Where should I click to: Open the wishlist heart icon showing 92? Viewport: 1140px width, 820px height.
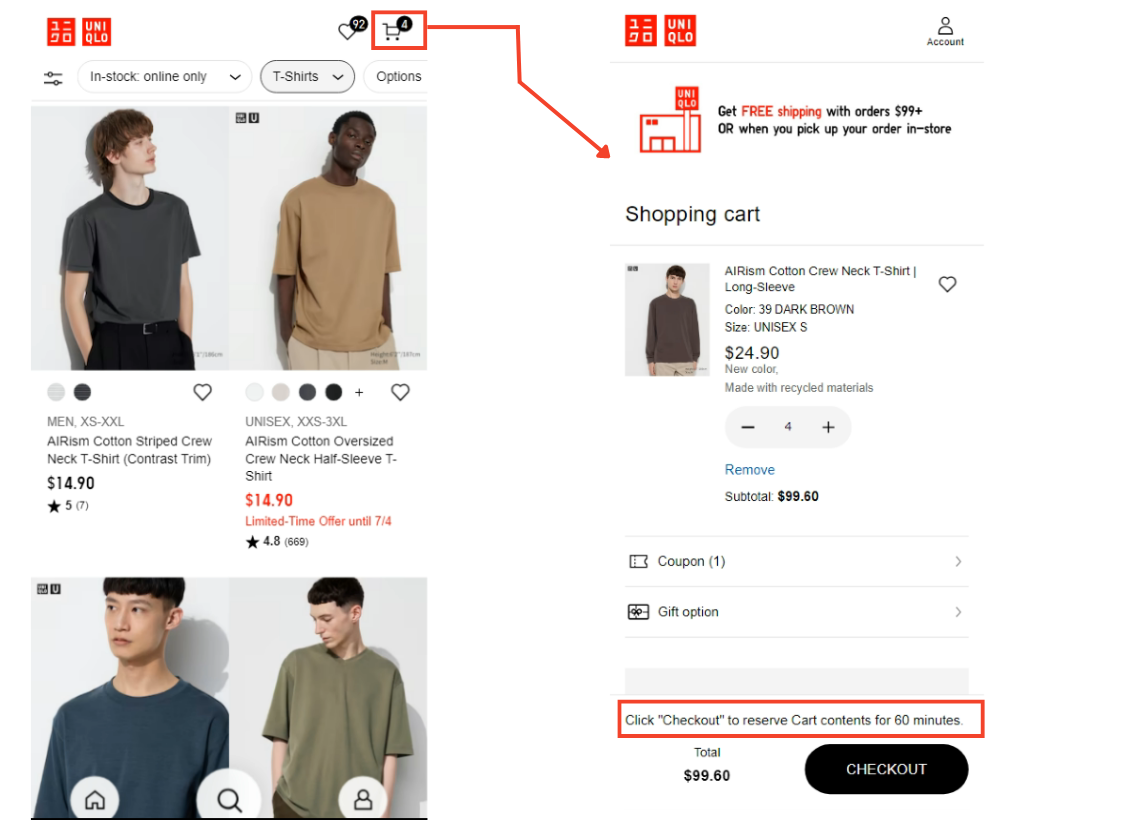tap(349, 31)
